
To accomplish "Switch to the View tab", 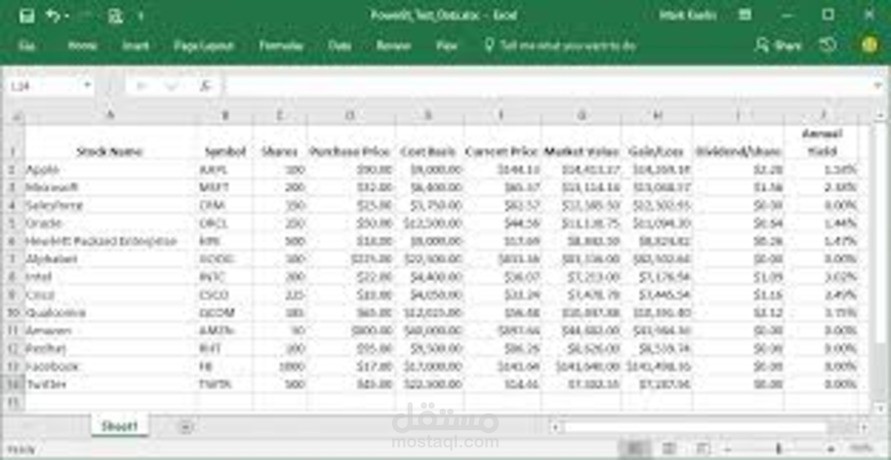I will click(447, 46).
